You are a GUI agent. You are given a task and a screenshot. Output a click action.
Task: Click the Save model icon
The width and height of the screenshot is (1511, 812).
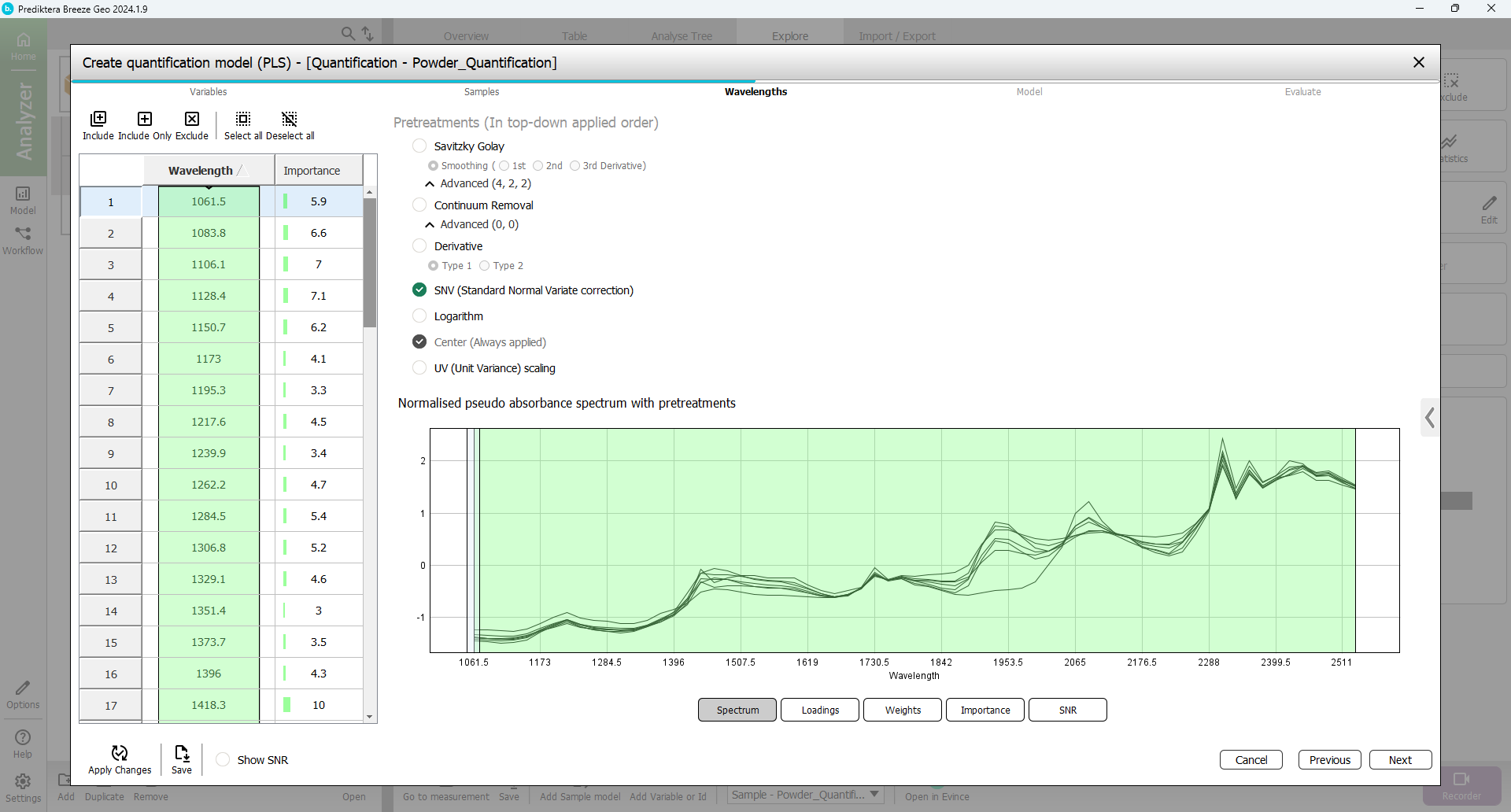[182, 754]
